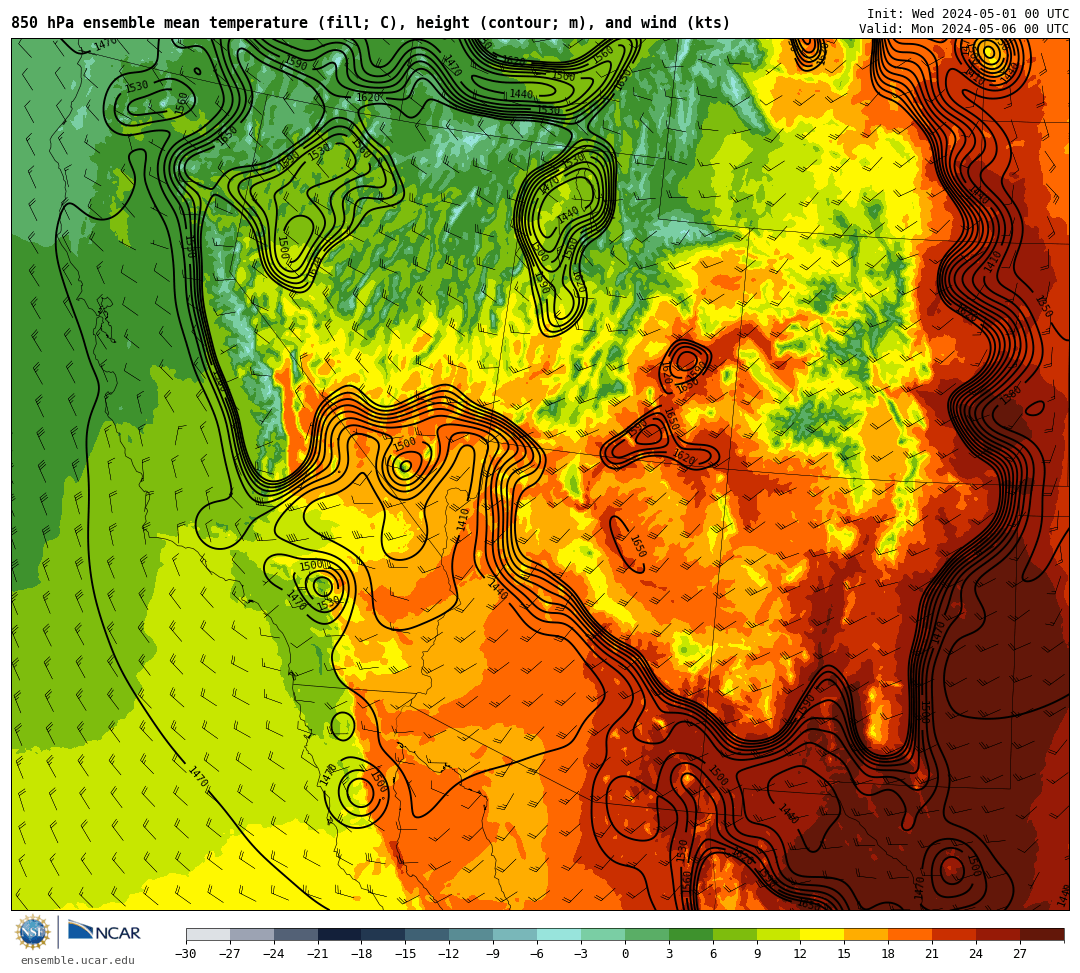Pick the orange swatch between 18 and 21
1080x973 pixels.
[x=910, y=934]
